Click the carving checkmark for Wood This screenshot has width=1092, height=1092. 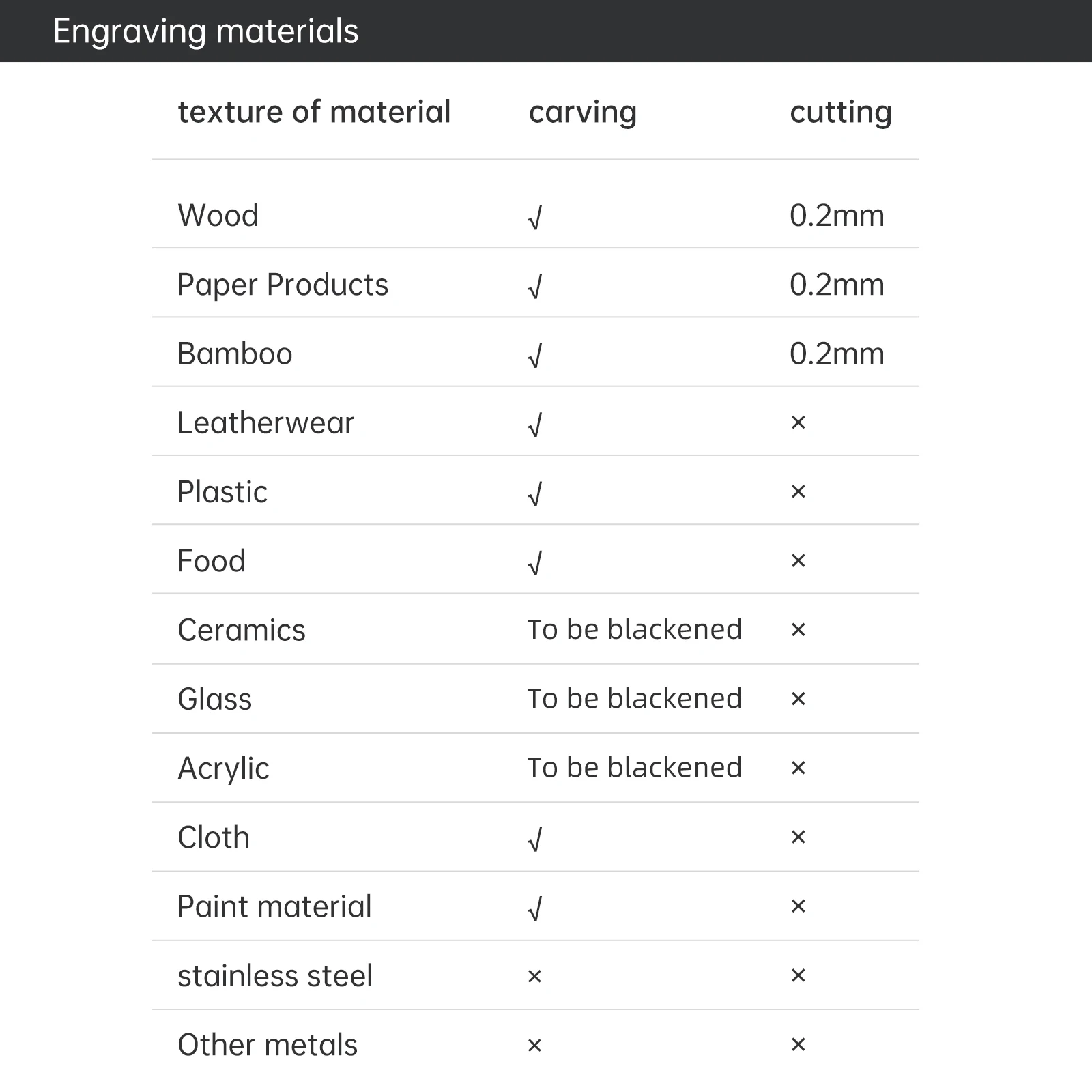click(535, 218)
